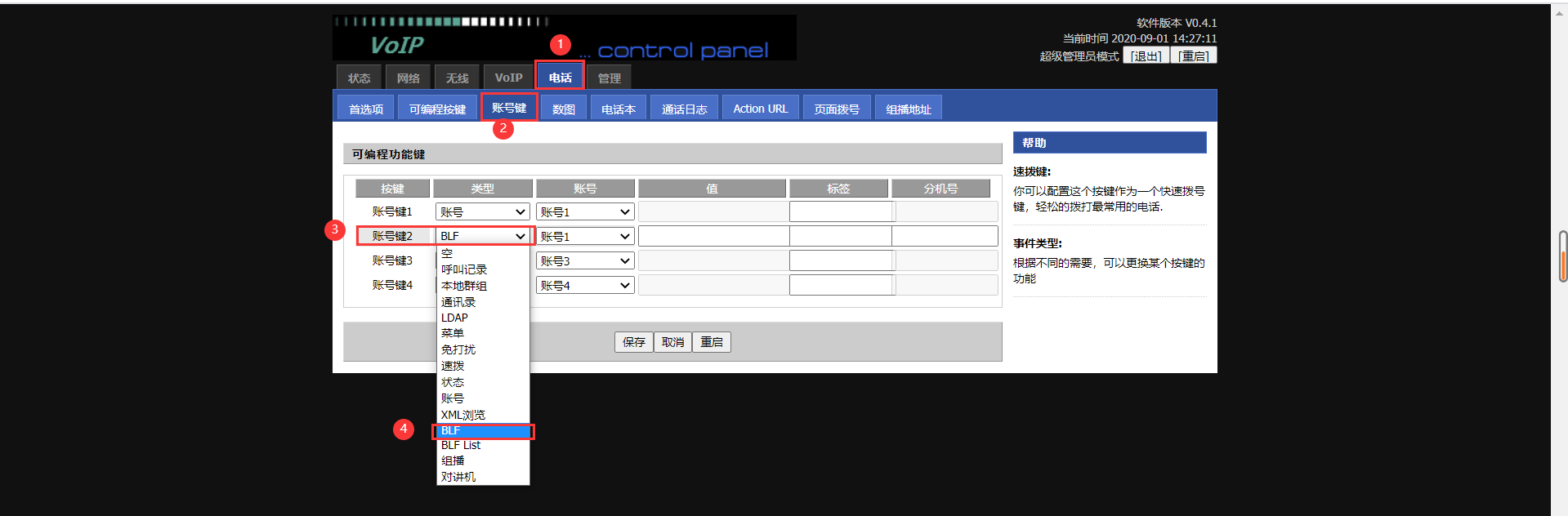Open the 账号3 account dropdown
Screen dimensions: 1568x516
point(585,261)
